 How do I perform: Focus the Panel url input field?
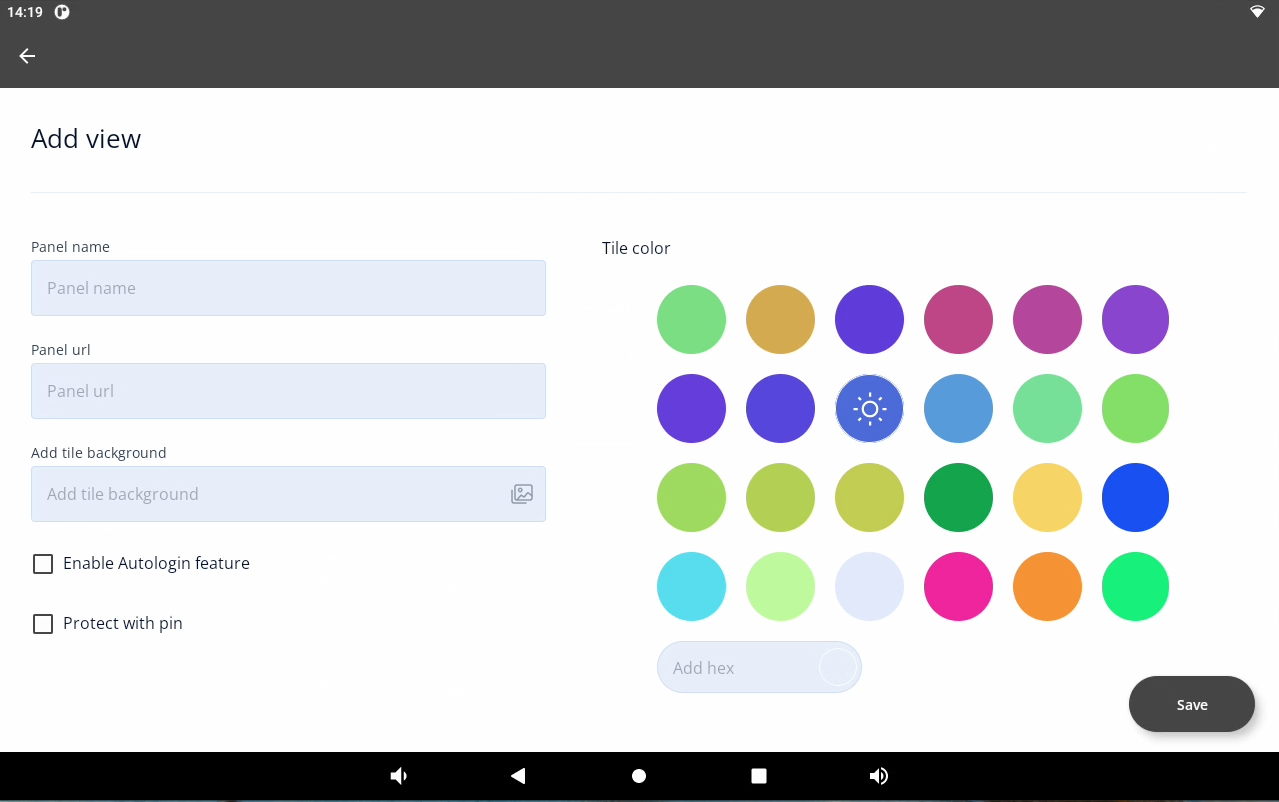click(288, 391)
